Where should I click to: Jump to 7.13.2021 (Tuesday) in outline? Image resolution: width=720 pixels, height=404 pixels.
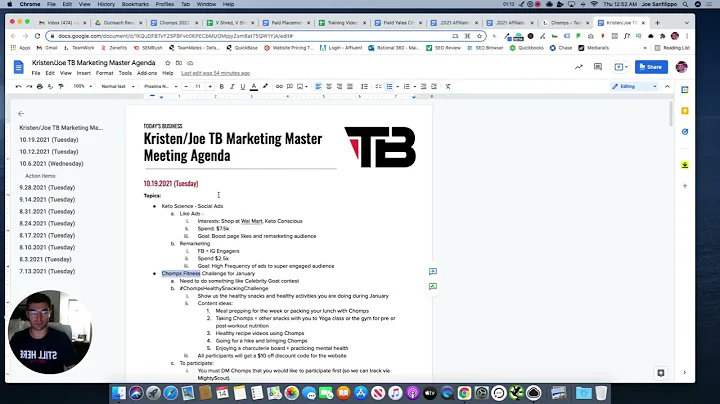47,271
